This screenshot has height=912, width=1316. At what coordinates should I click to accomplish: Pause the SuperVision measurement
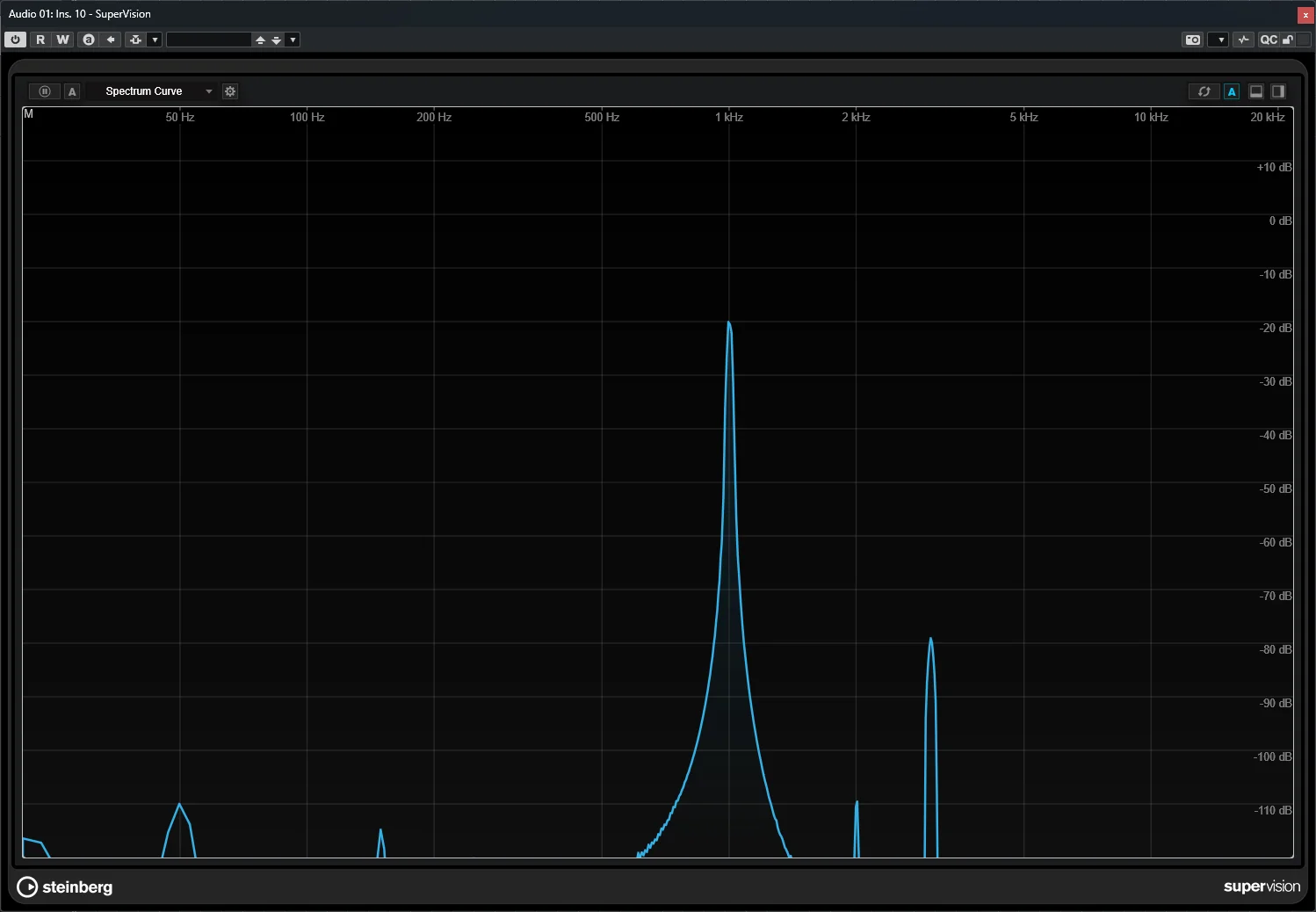coord(45,91)
